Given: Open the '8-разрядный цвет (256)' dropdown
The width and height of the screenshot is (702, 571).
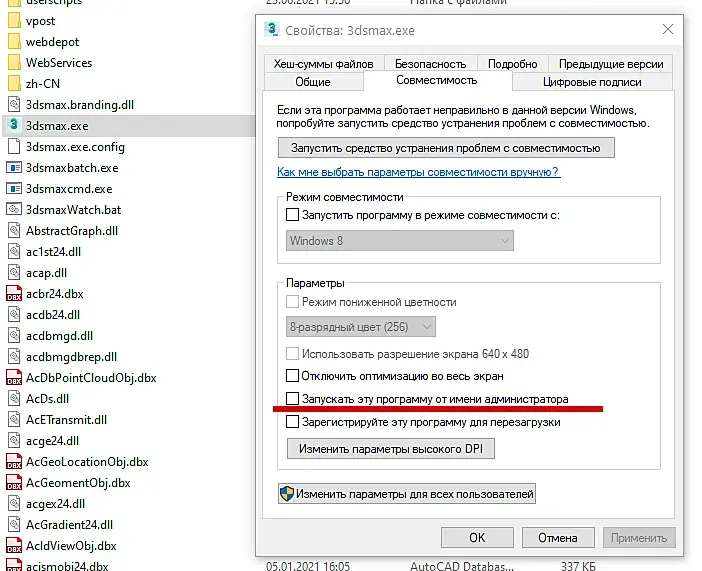Looking at the screenshot, I should pos(360,326).
